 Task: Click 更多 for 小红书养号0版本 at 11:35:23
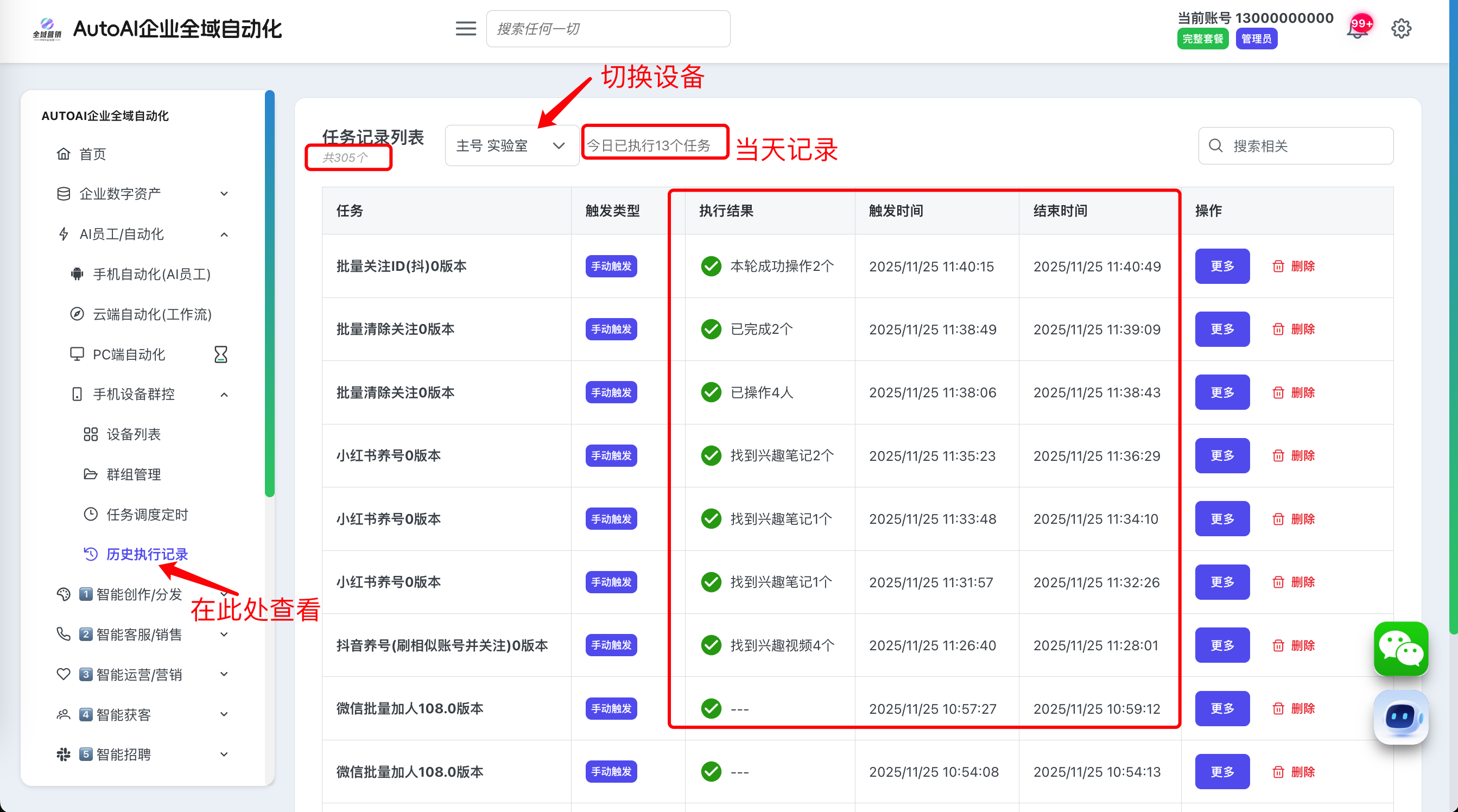pos(1222,455)
